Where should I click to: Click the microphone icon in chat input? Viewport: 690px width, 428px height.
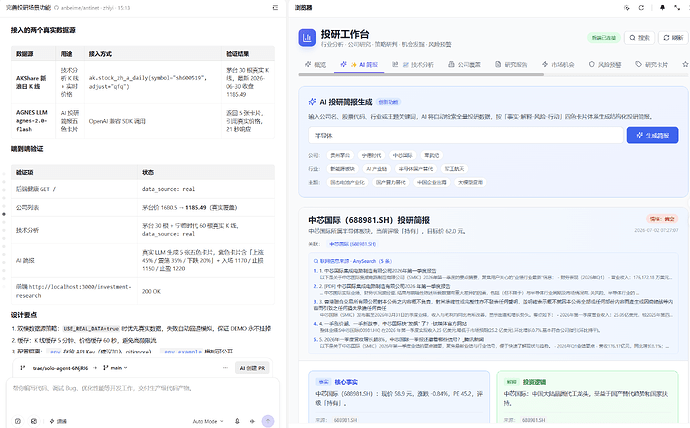coord(237,421)
